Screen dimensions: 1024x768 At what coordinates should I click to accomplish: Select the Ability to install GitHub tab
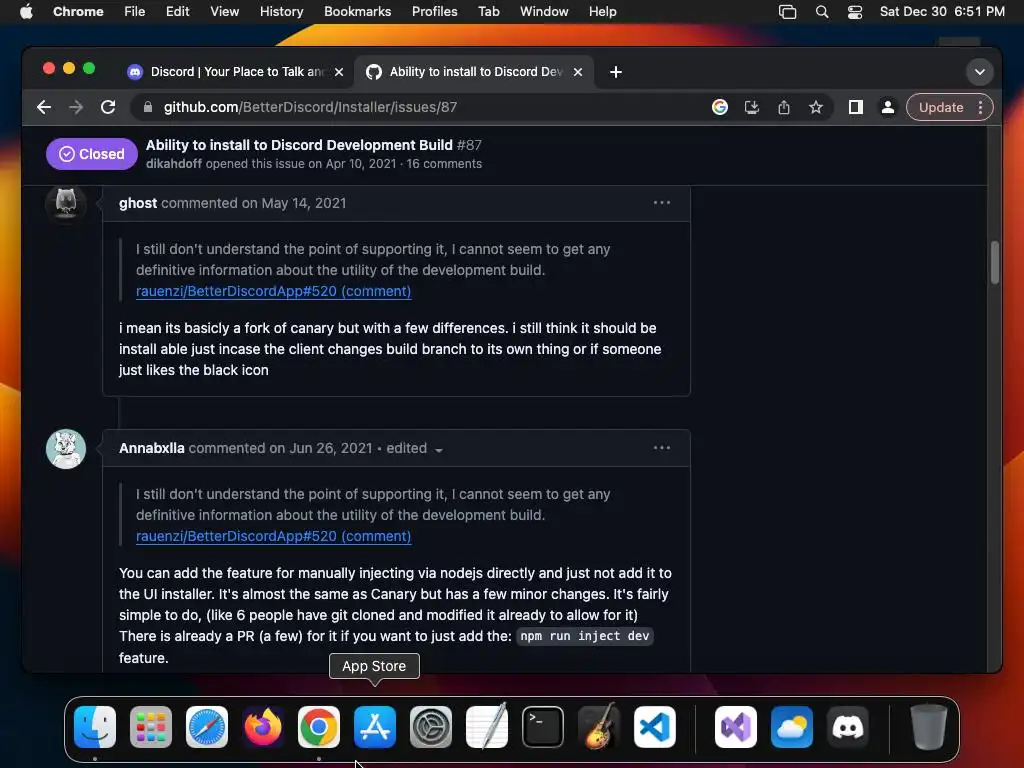[x=475, y=72]
